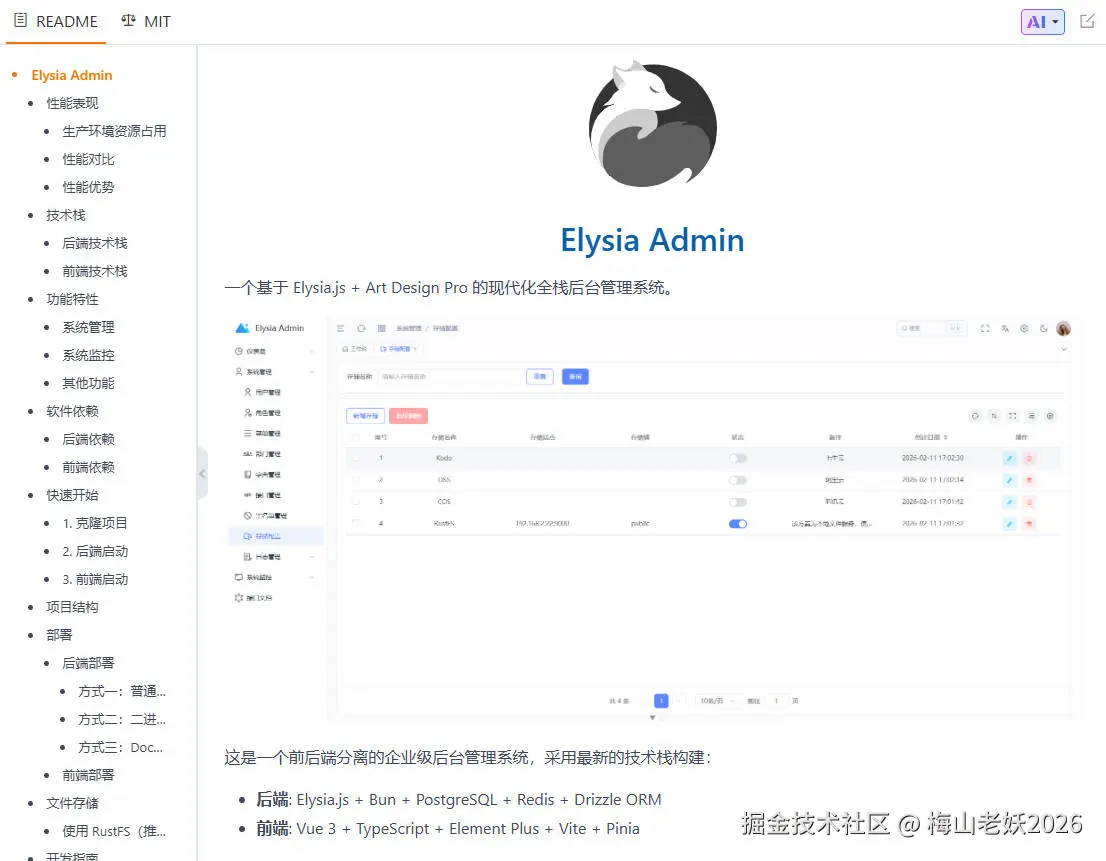Viewport: 1106px width, 861px height.
Task: Toggle the Kodo row status switch
Action: click(x=738, y=458)
